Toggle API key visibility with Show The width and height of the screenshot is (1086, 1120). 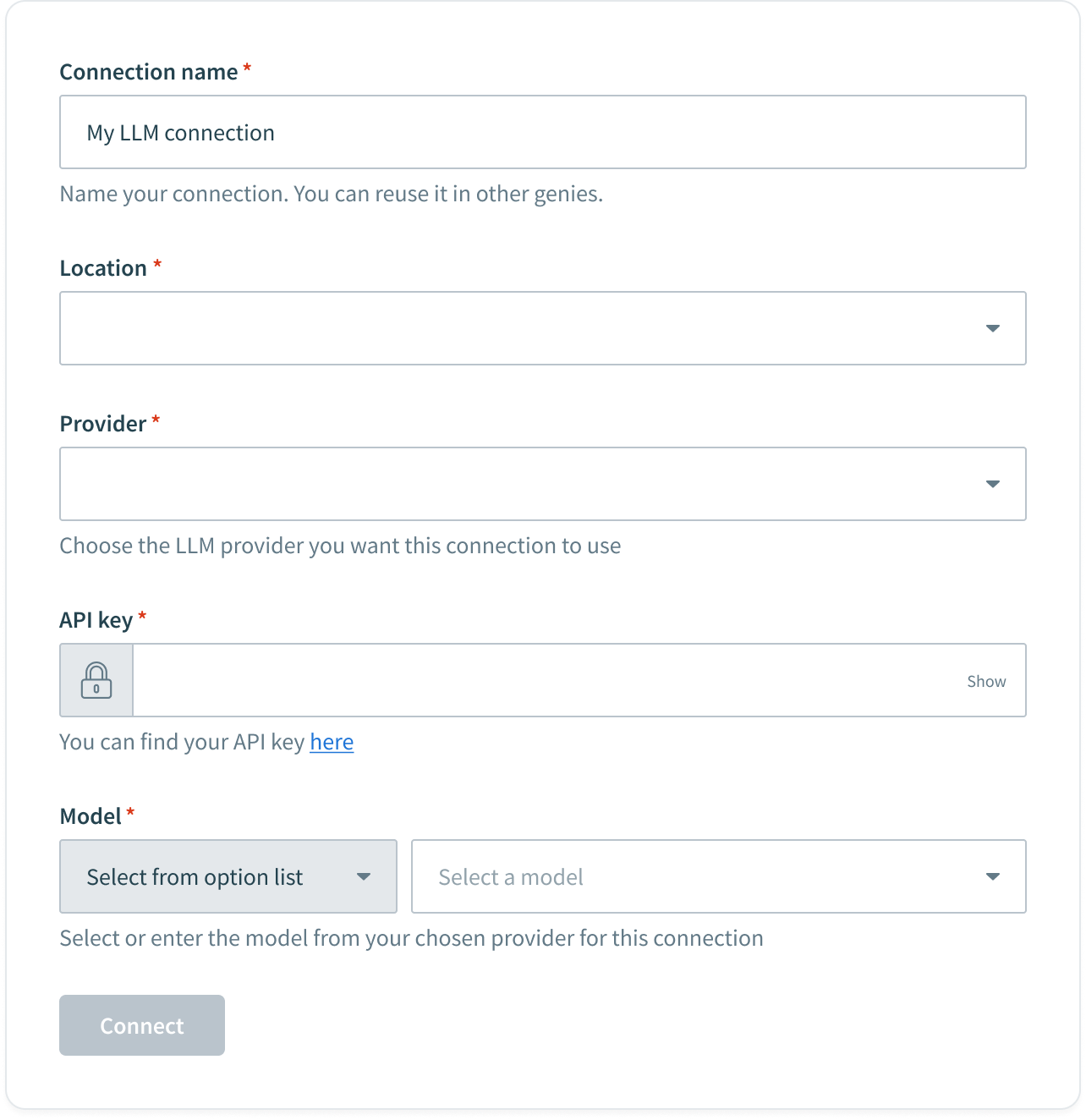point(986,680)
